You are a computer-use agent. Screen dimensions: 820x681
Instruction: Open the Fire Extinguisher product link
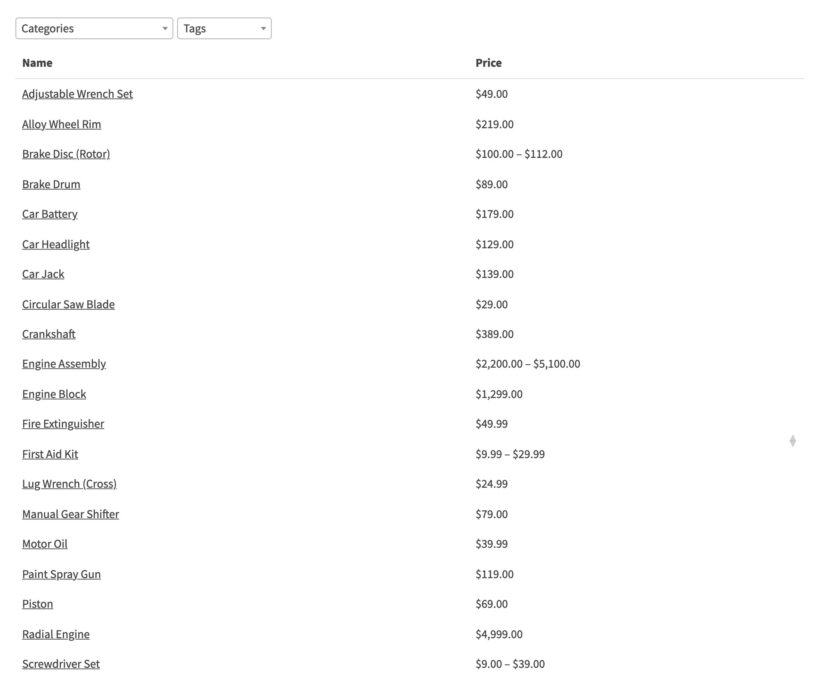pyautogui.click(x=63, y=424)
